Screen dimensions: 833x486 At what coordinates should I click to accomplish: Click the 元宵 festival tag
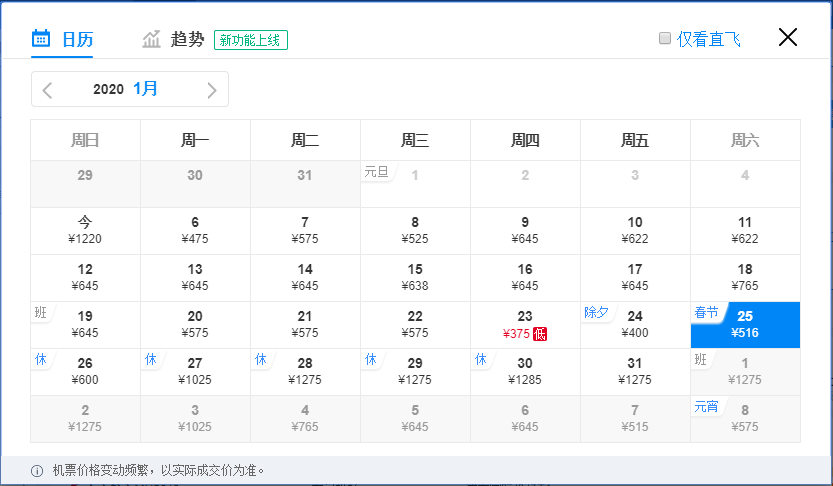coord(706,406)
